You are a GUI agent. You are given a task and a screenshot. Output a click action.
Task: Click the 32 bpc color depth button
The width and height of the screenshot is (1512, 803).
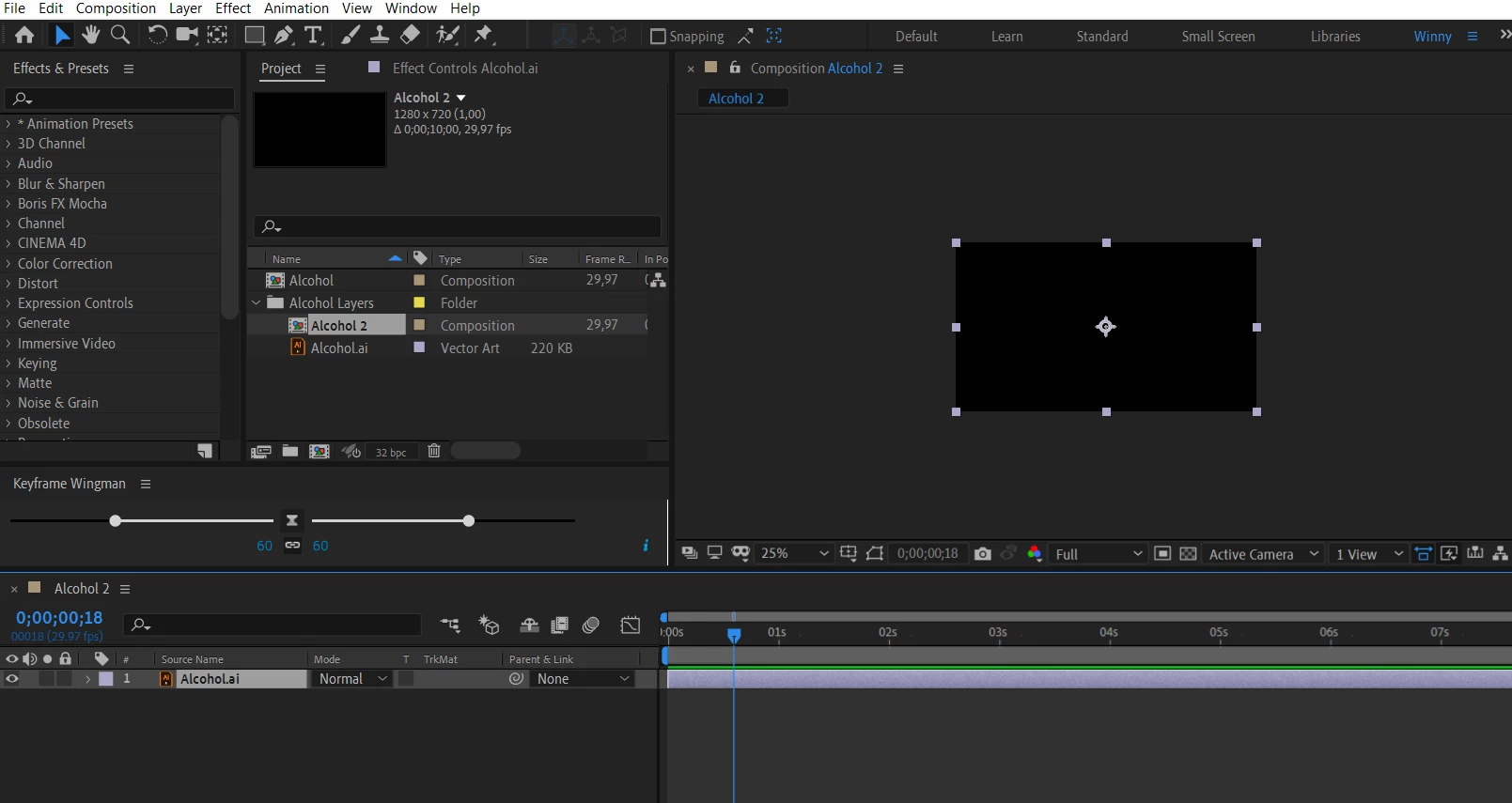(391, 452)
